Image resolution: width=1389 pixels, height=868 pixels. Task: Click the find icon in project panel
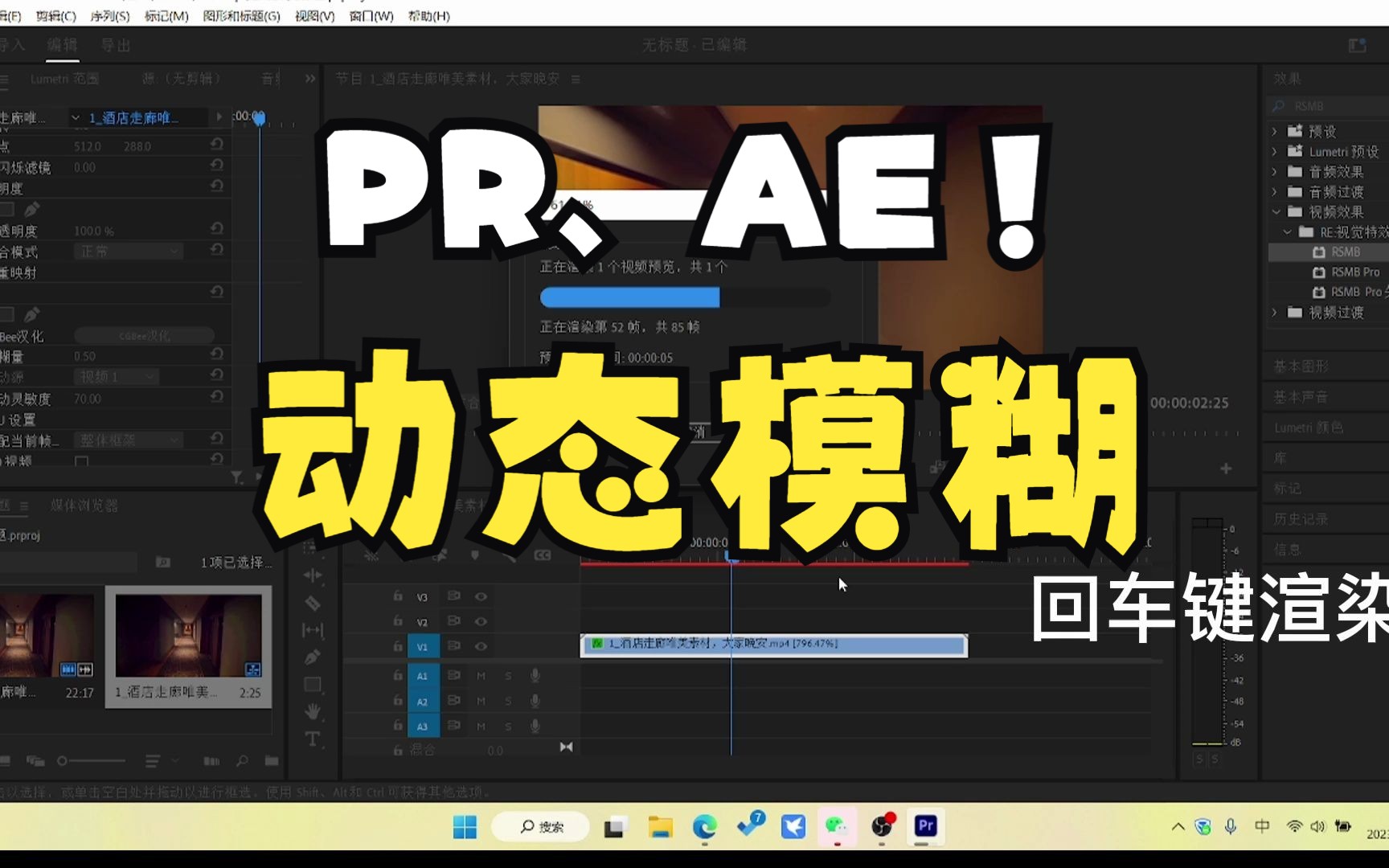click(242, 760)
